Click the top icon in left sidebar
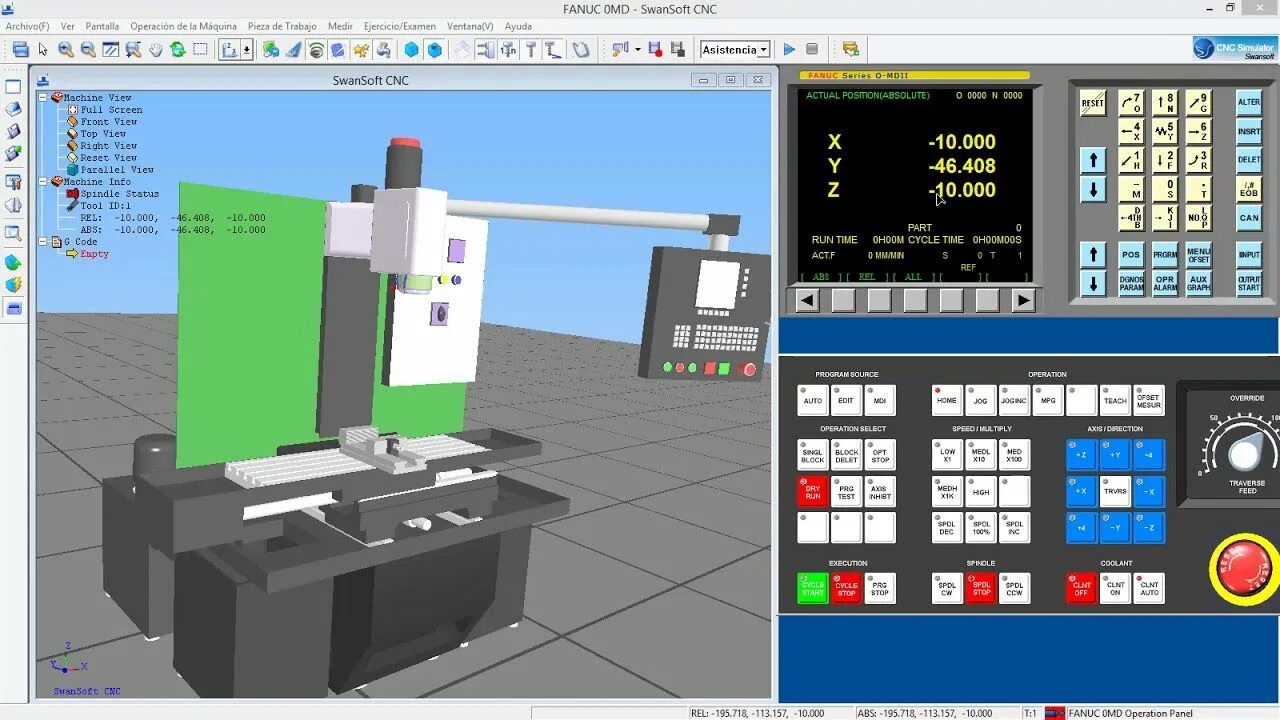The height and width of the screenshot is (720, 1280). point(13,87)
